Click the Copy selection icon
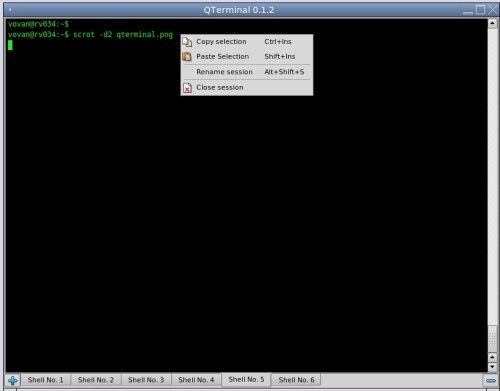This screenshot has height=391, width=500. (x=187, y=42)
